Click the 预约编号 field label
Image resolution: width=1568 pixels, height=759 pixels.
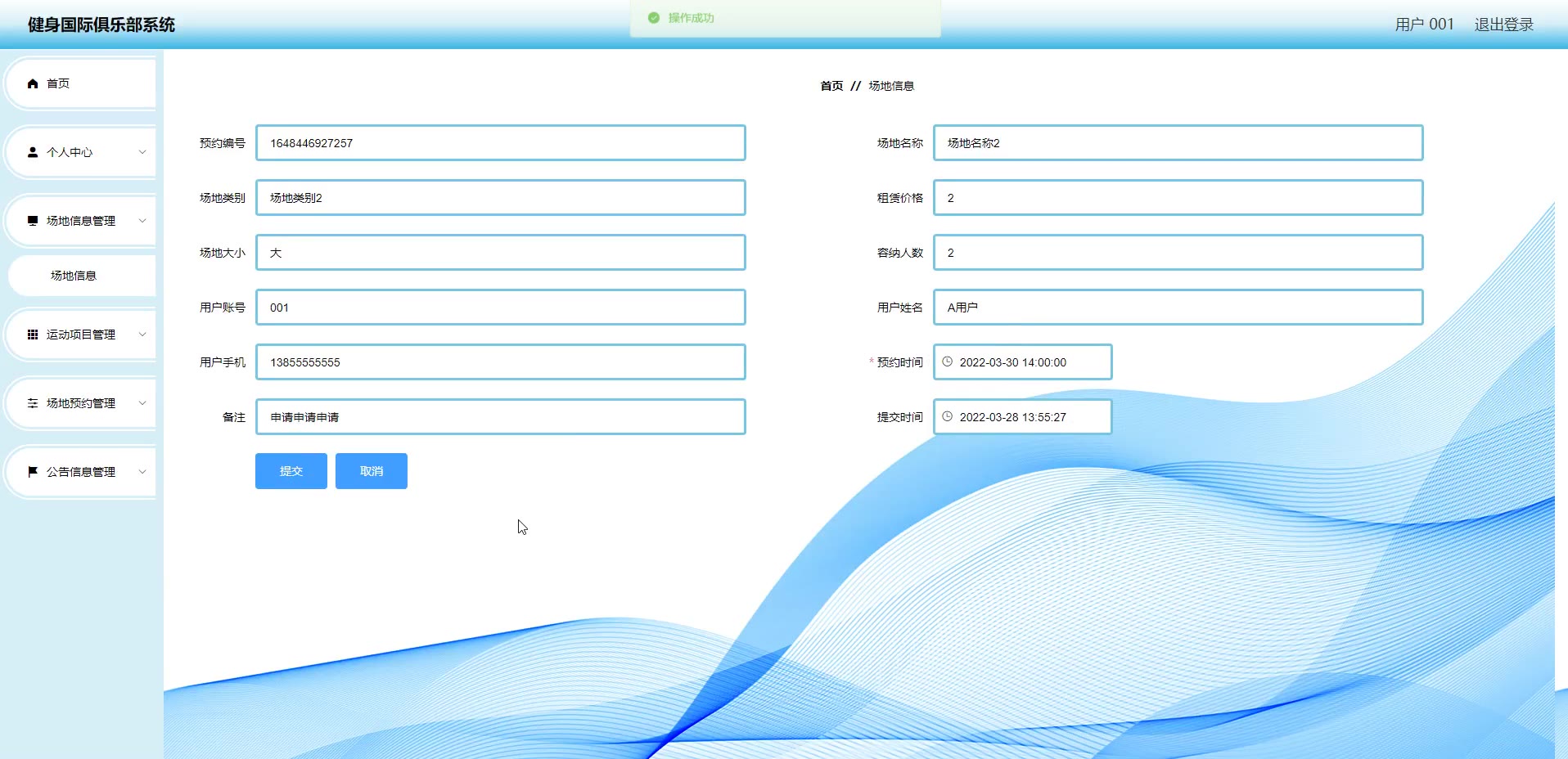click(x=223, y=143)
